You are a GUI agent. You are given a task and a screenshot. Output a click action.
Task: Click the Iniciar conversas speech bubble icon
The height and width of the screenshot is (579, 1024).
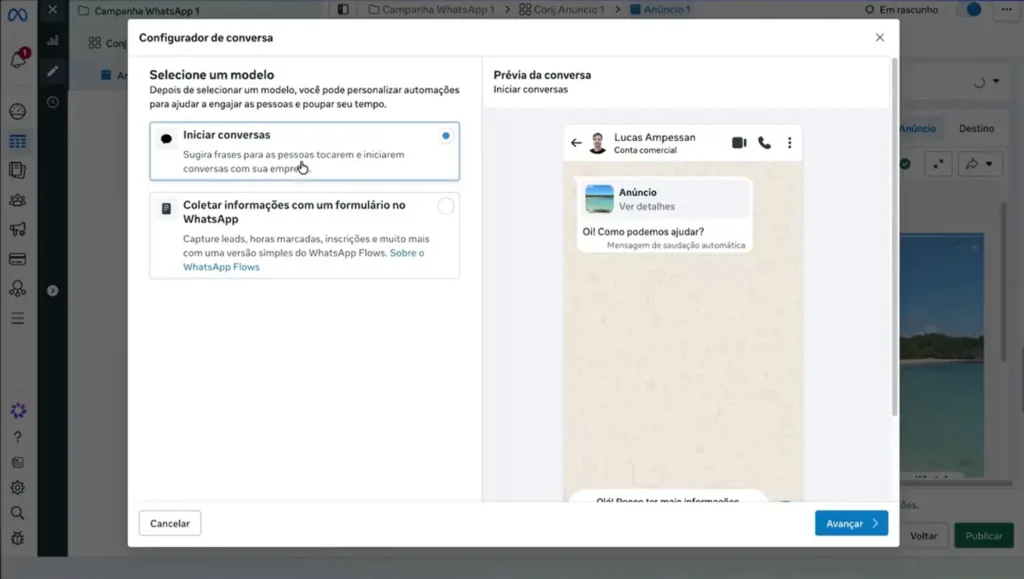[166, 139]
